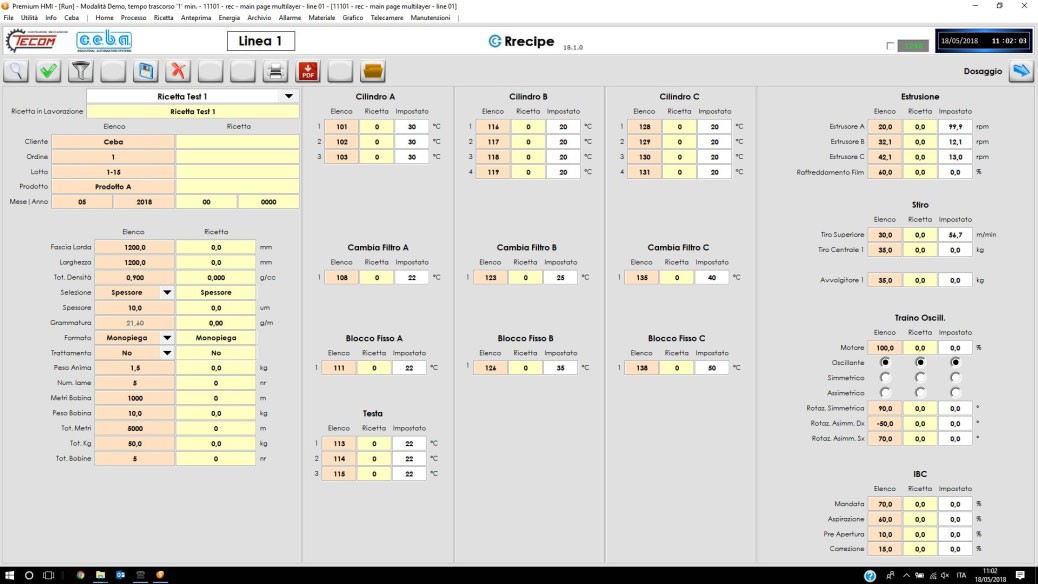Click Cilindro A row 1 Elenco value 101
The height and width of the screenshot is (584, 1038).
point(342,126)
